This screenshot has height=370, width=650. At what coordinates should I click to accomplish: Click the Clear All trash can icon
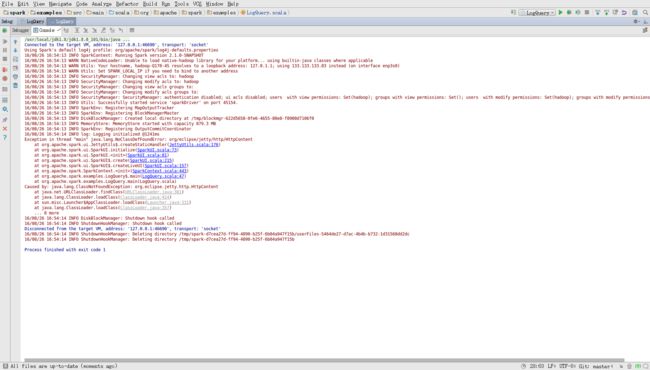[15, 85]
